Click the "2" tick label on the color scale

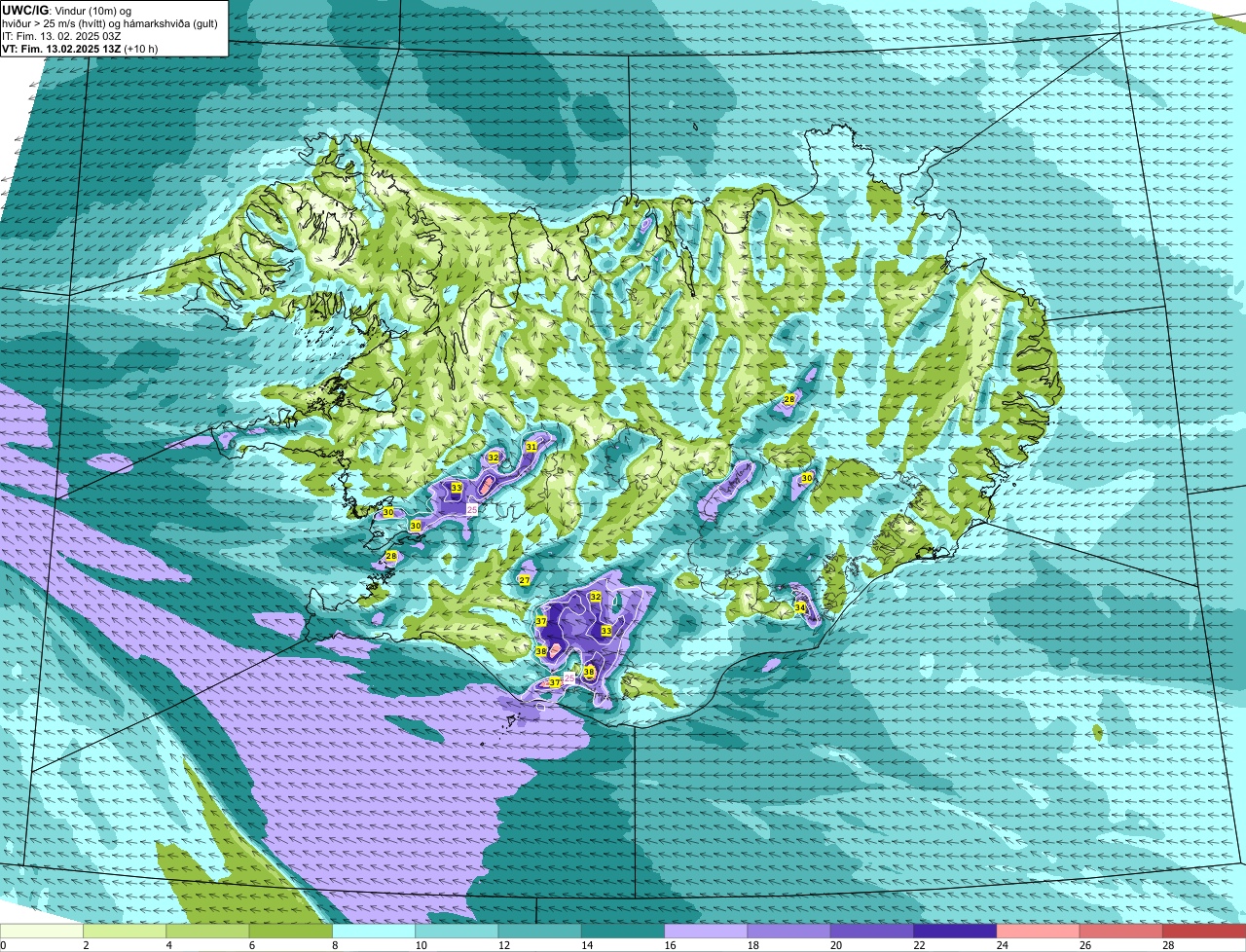tap(86, 945)
